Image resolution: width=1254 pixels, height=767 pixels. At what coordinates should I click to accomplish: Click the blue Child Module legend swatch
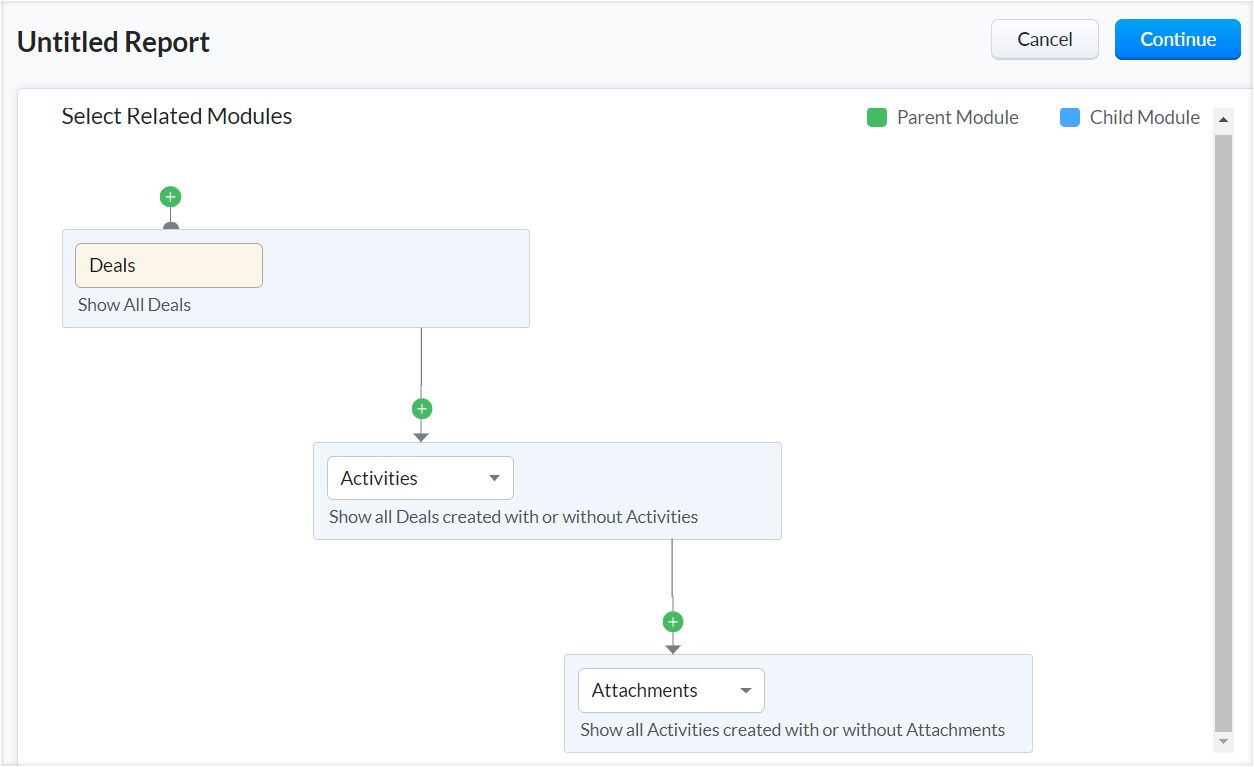(x=1070, y=118)
